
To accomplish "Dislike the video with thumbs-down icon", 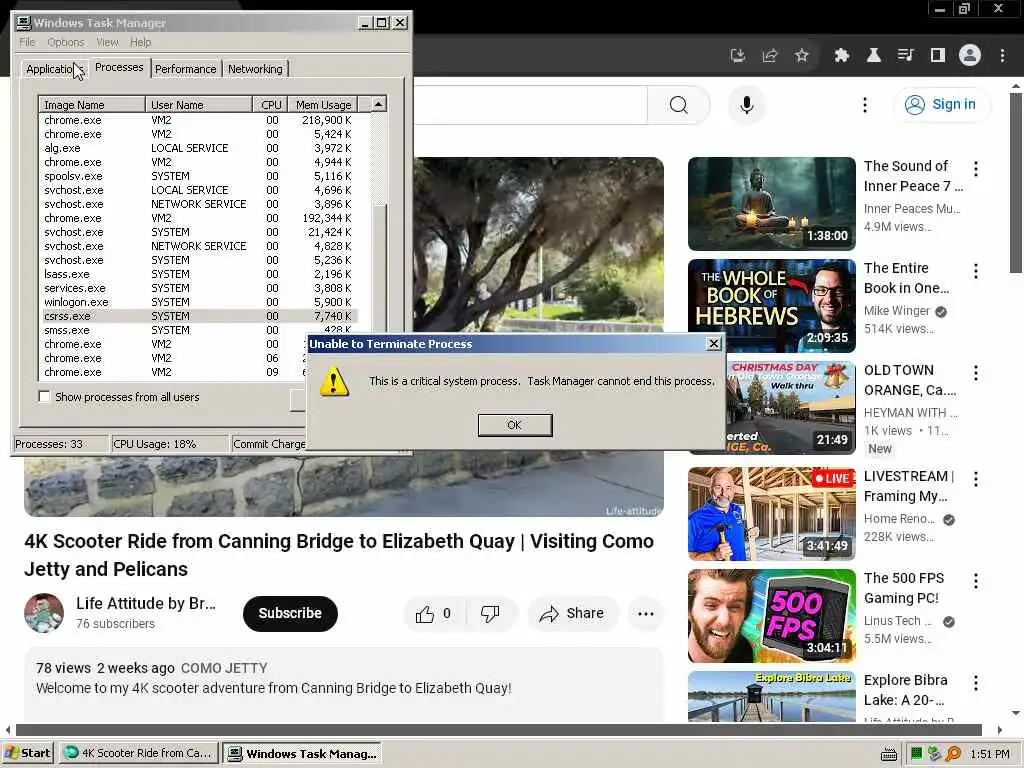I will [490, 614].
